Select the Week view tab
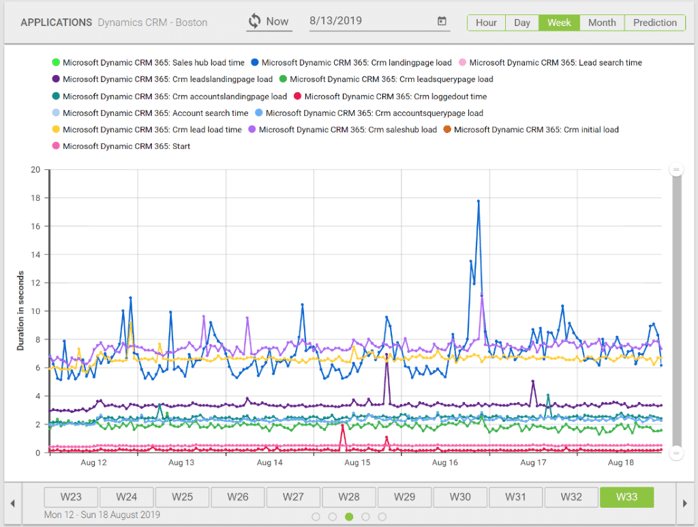 pos(559,23)
